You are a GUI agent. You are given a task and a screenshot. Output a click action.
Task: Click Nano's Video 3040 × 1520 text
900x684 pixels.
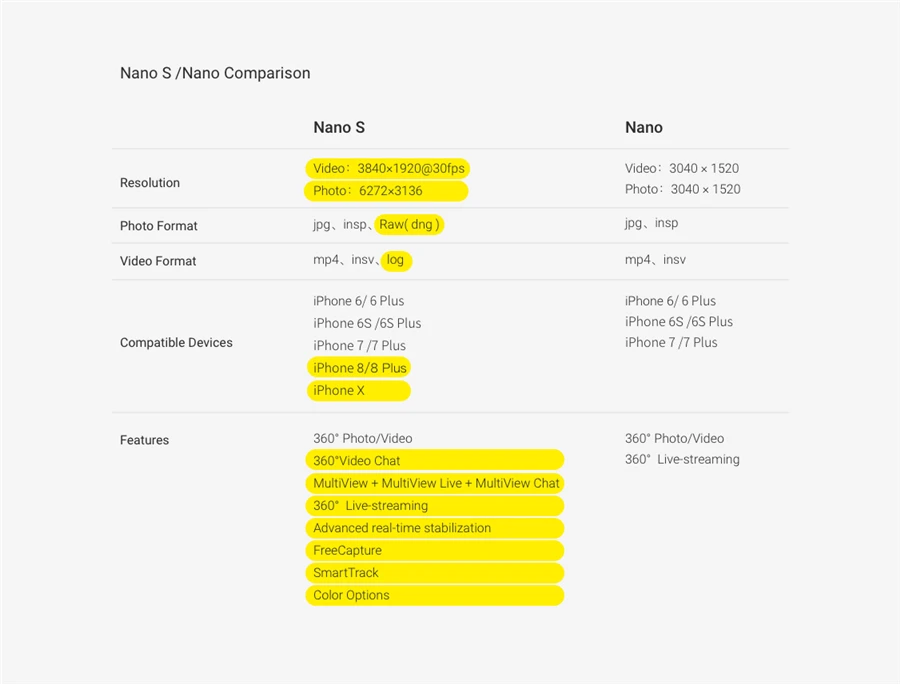[x=682, y=168]
